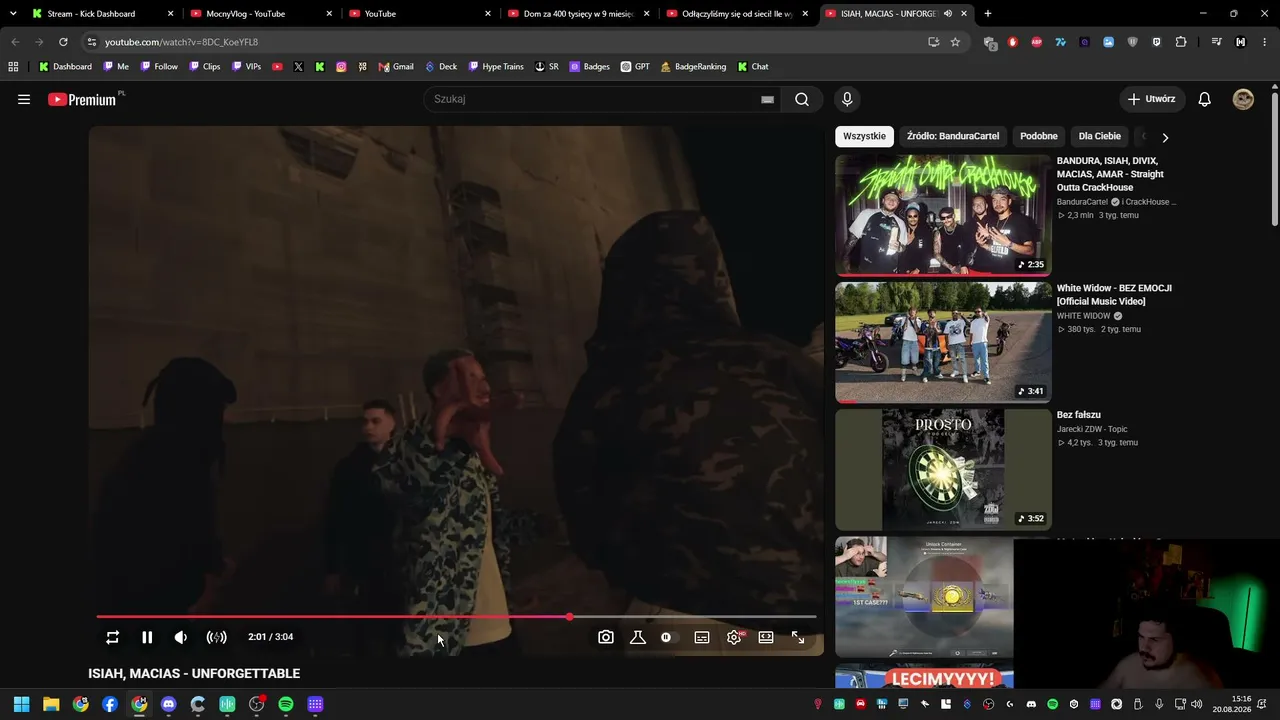The image size is (1280, 720).
Task: Open video player settings gear
Action: coord(734,637)
